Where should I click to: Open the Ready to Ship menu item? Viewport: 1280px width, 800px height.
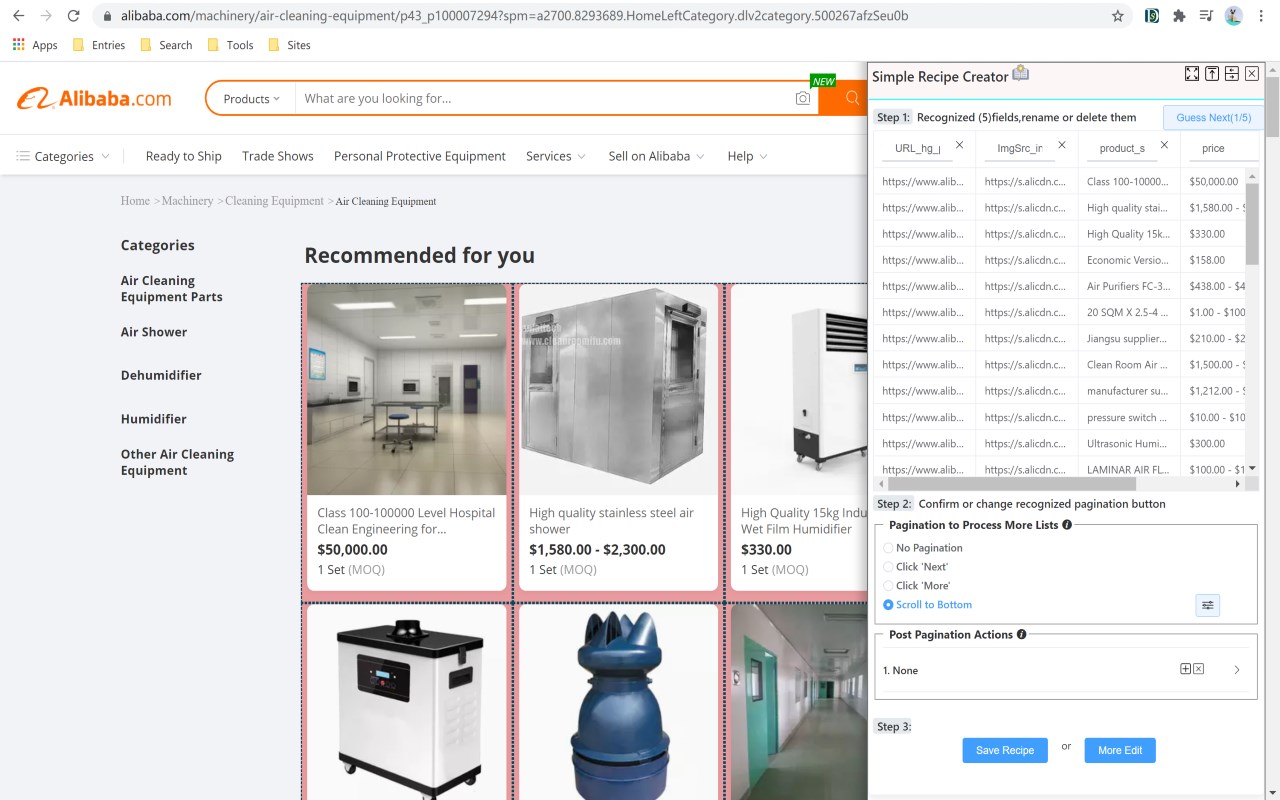coord(183,156)
